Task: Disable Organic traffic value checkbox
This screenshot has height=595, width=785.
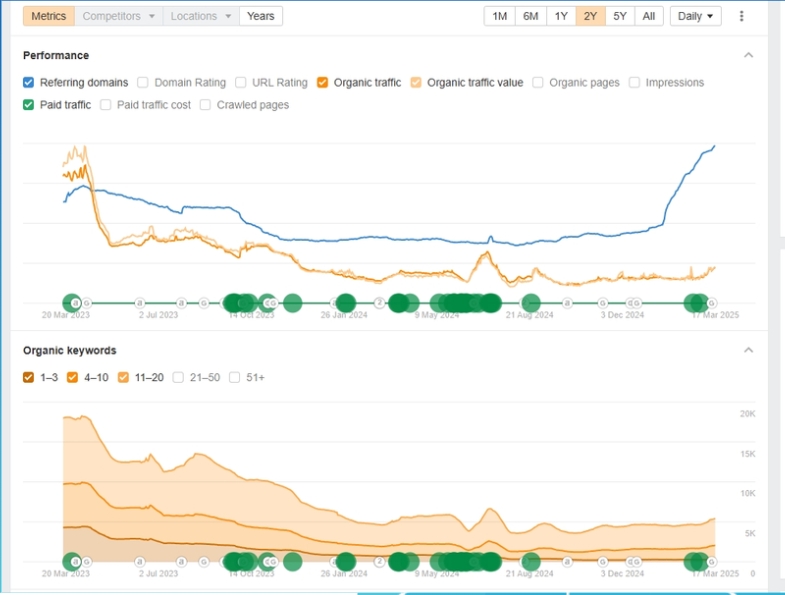Action: point(416,82)
